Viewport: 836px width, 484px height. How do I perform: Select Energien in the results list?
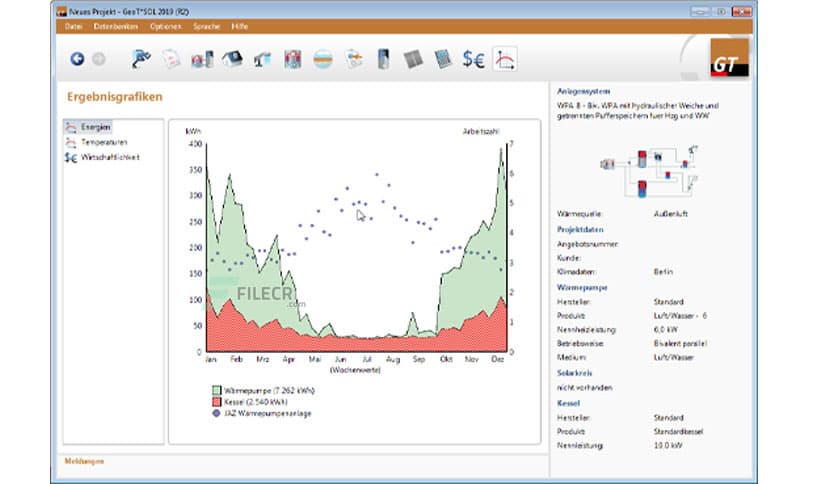(95, 127)
